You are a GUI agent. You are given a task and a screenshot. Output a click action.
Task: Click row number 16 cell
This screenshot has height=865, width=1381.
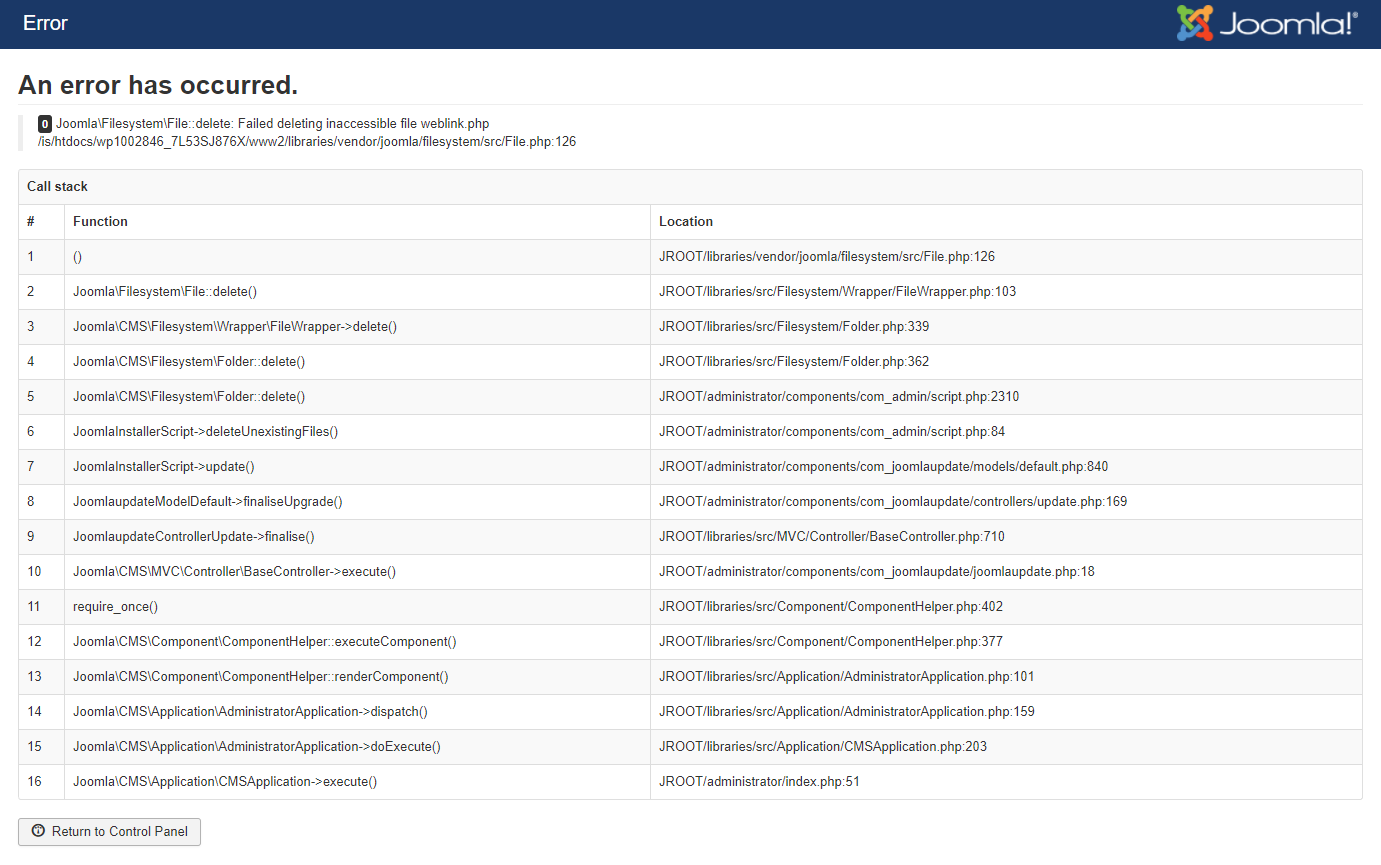(x=41, y=782)
